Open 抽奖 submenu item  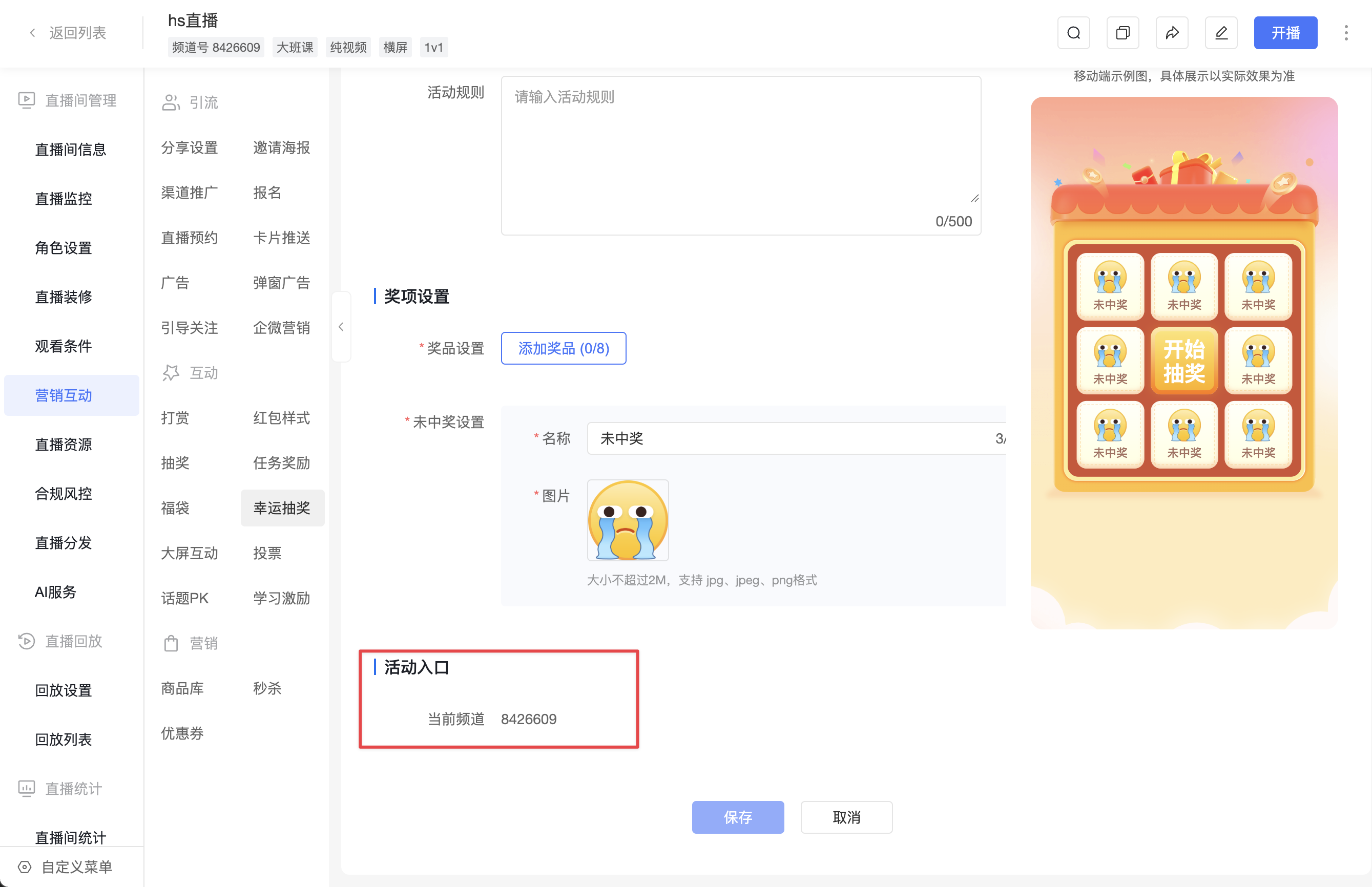[x=175, y=463]
